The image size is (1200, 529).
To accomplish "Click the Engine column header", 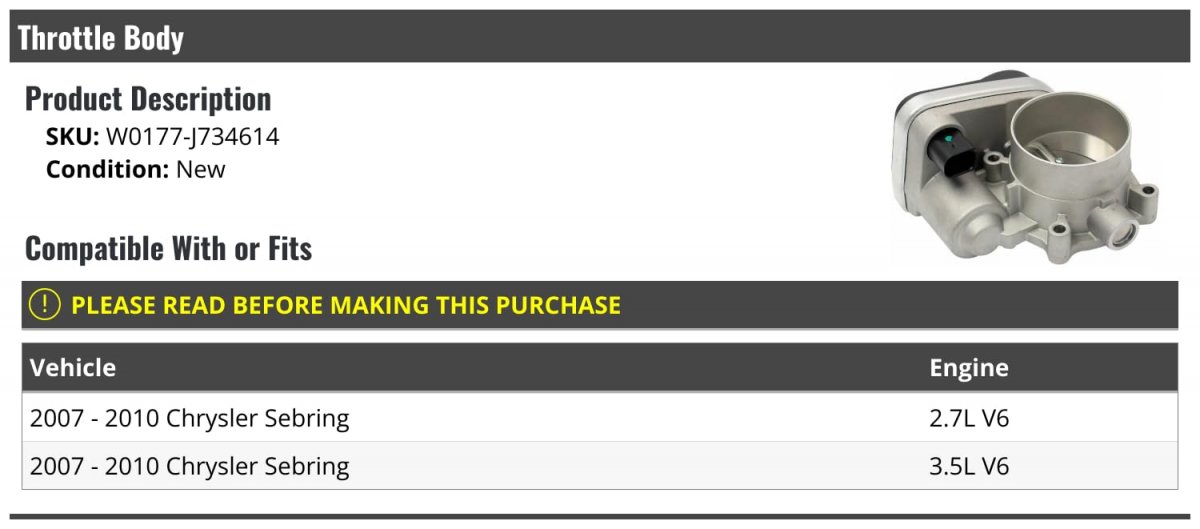I will [x=969, y=367].
